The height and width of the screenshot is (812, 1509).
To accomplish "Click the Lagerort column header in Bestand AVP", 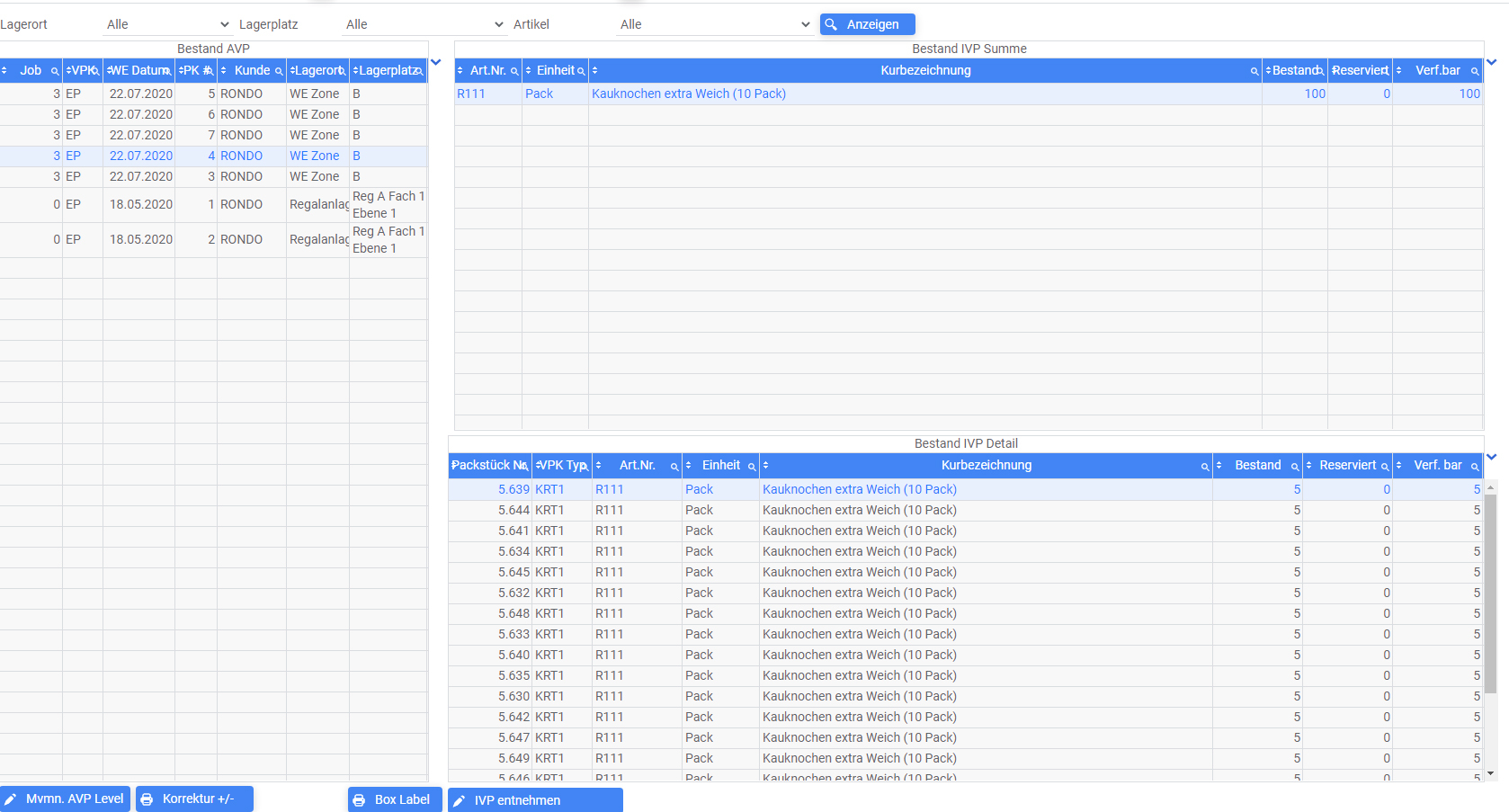I will [317, 70].
